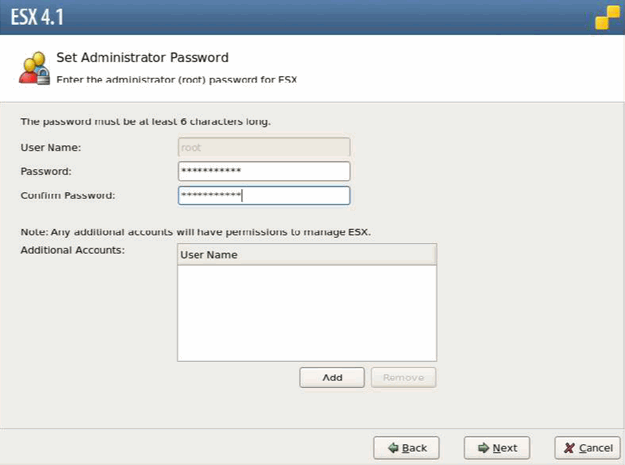Click the User Name: label
The width and height of the screenshot is (625, 465).
(x=50, y=148)
